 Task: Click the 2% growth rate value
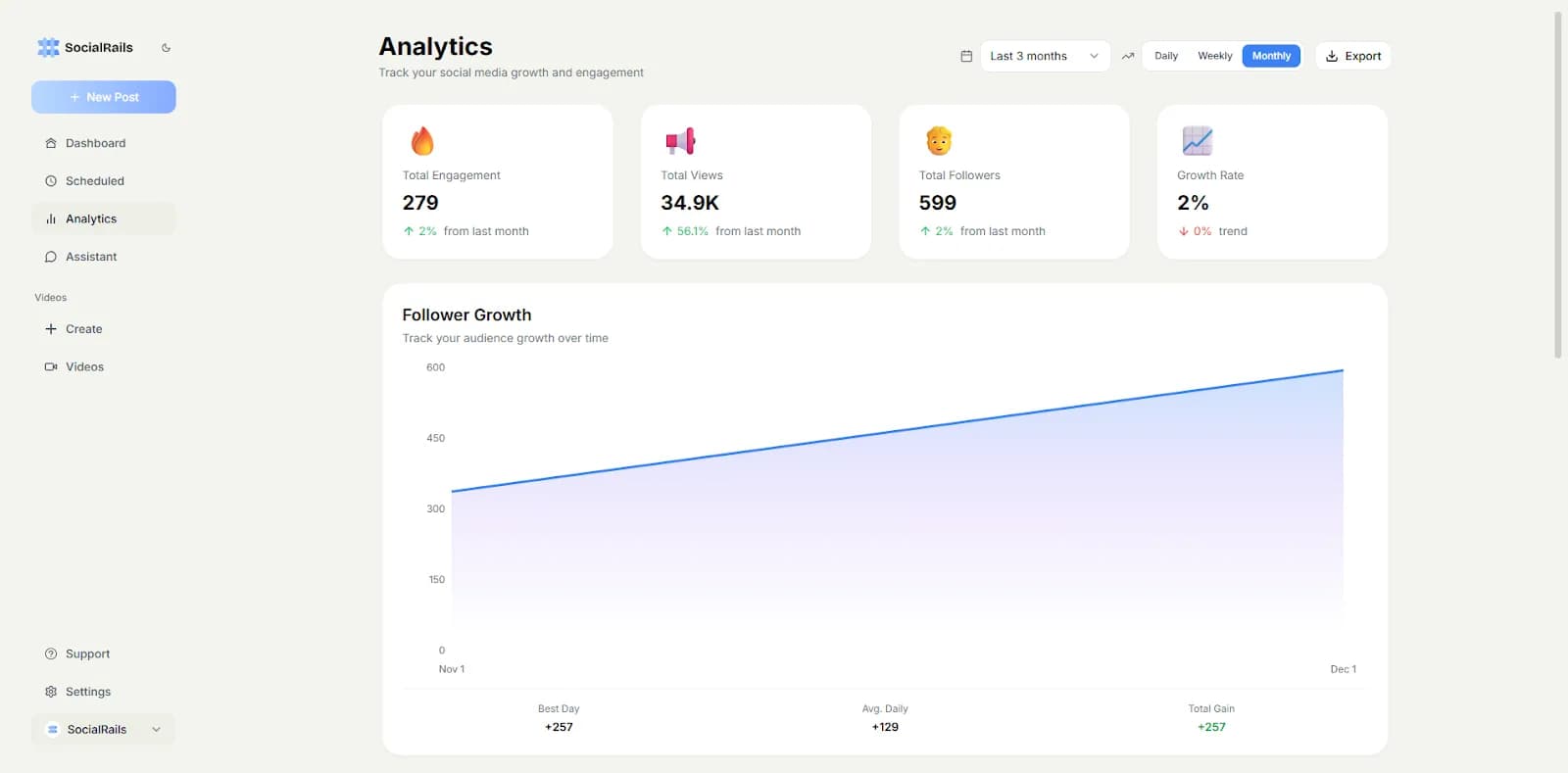point(1193,203)
